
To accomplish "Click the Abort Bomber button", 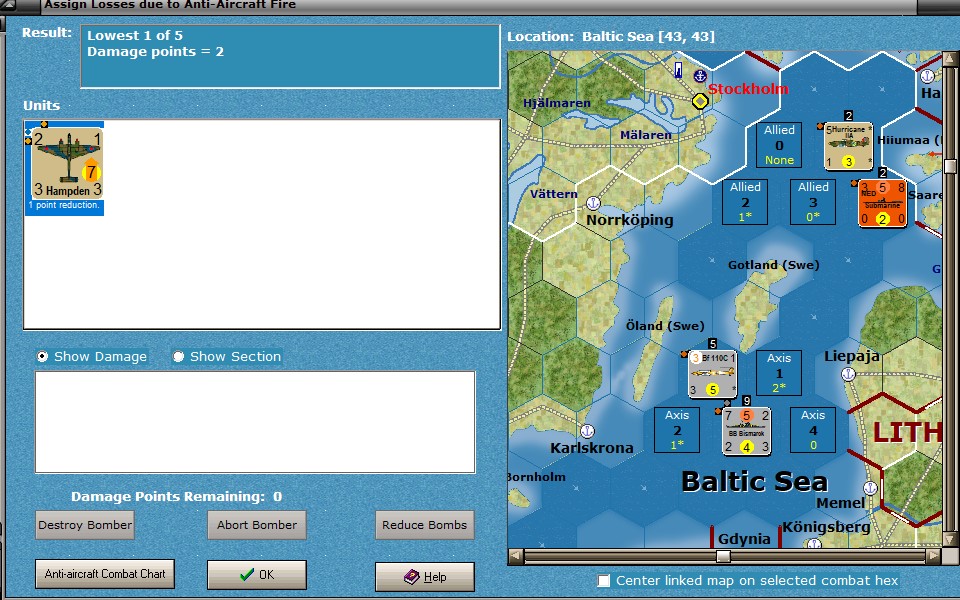I will pyautogui.click(x=257, y=525).
